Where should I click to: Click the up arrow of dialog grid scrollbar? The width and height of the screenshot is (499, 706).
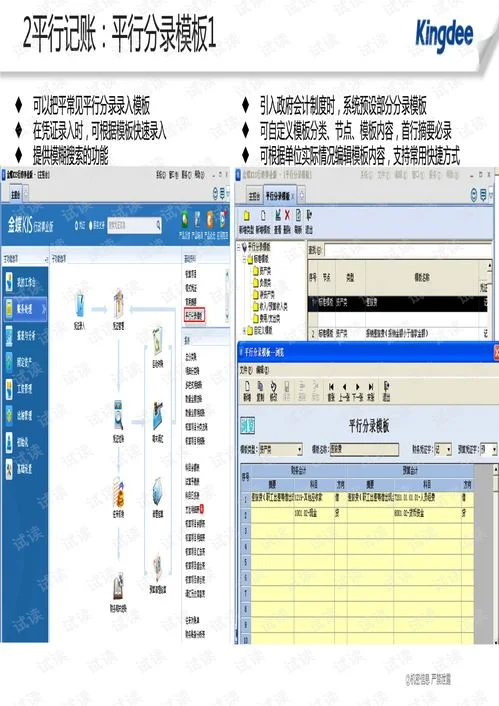point(495,469)
